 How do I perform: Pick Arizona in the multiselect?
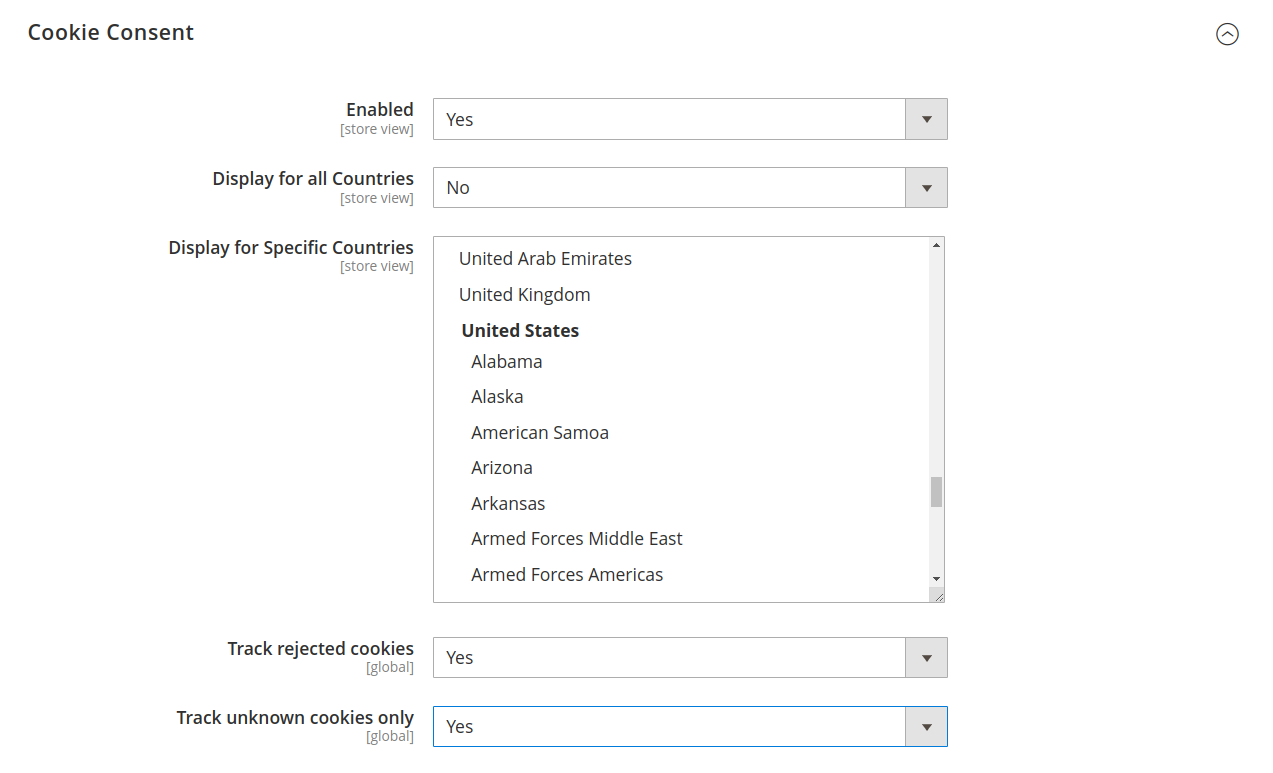pos(501,468)
